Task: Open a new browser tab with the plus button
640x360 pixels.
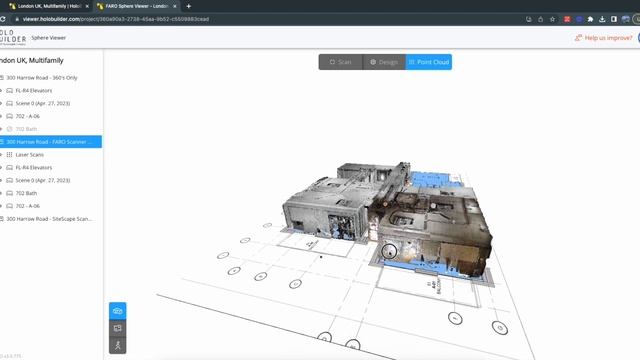Action: 189,6
